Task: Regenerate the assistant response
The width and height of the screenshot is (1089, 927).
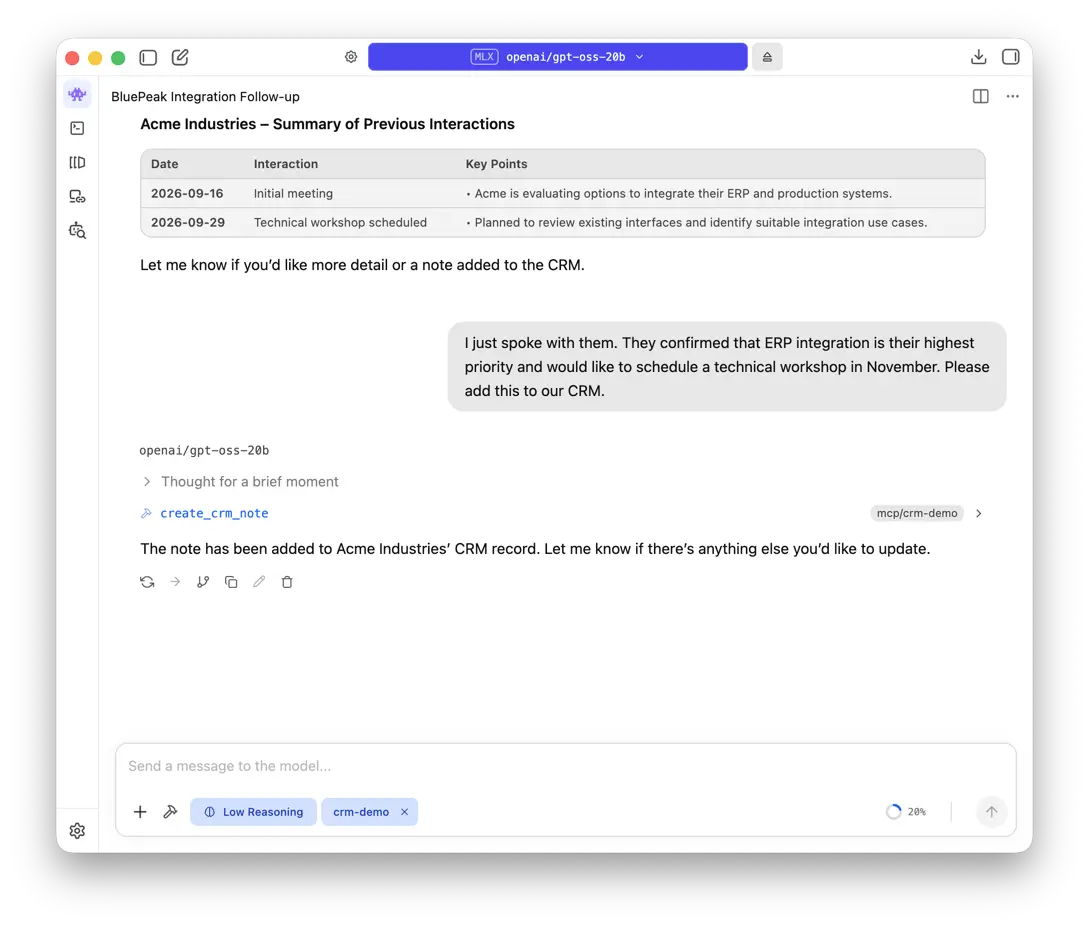Action: pos(147,582)
